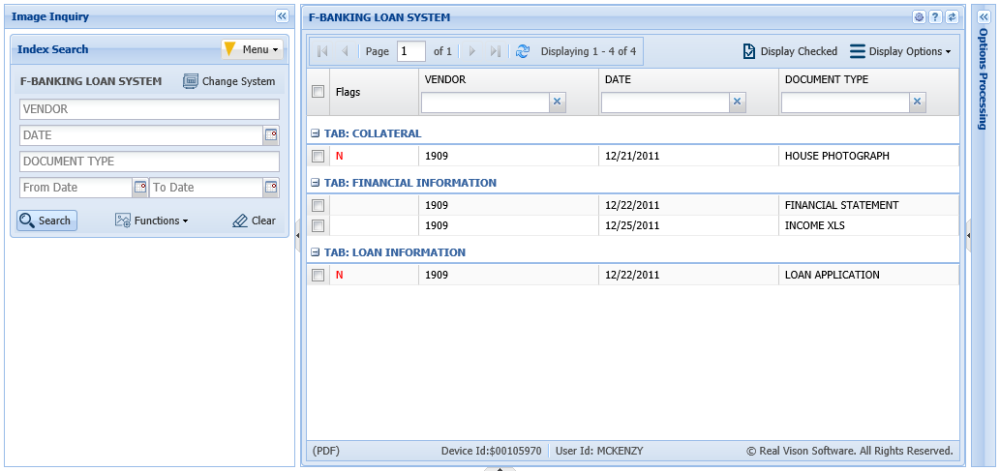Click the Search button
The width and height of the screenshot is (1000, 471).
[47, 221]
